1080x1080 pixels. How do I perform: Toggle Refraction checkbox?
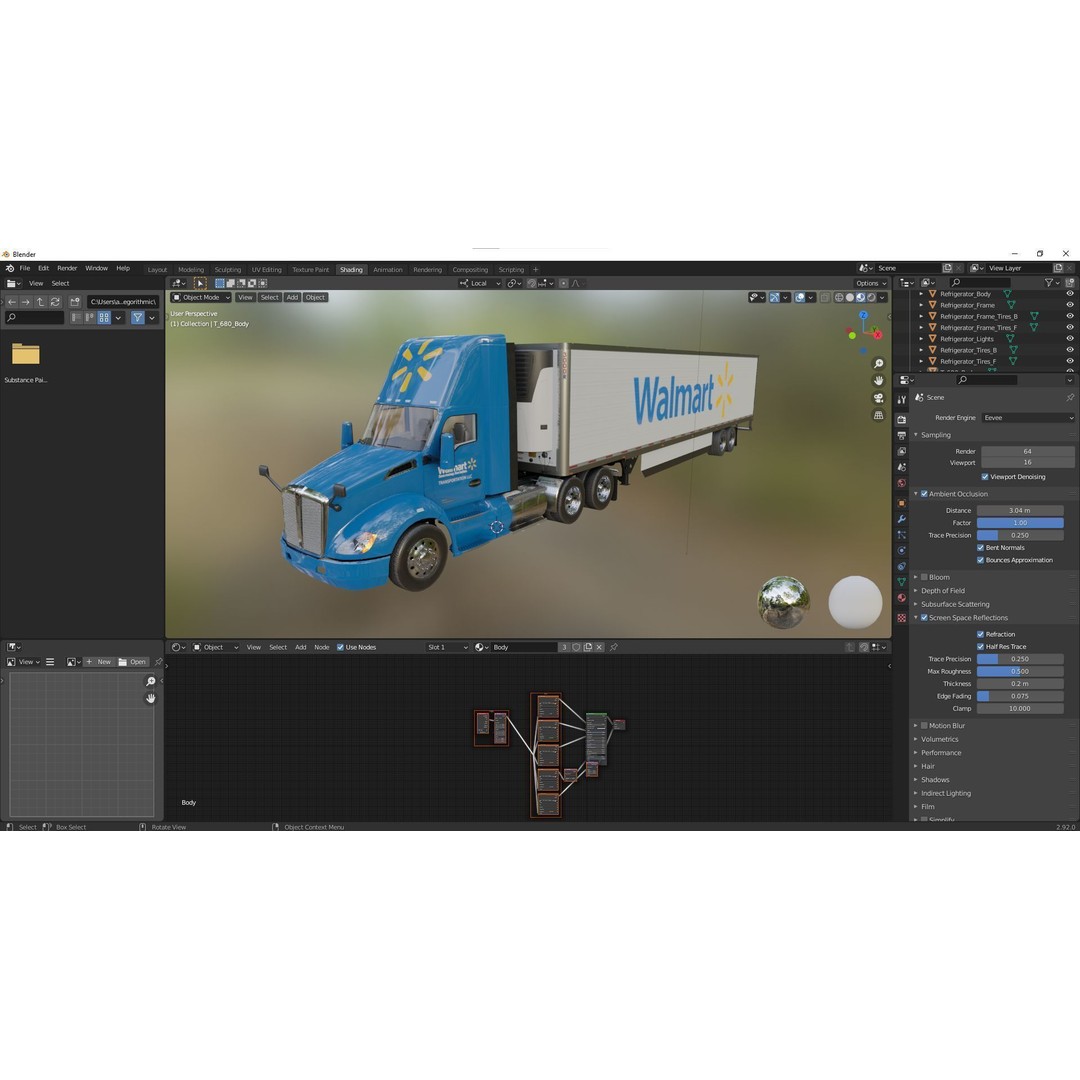pos(980,634)
